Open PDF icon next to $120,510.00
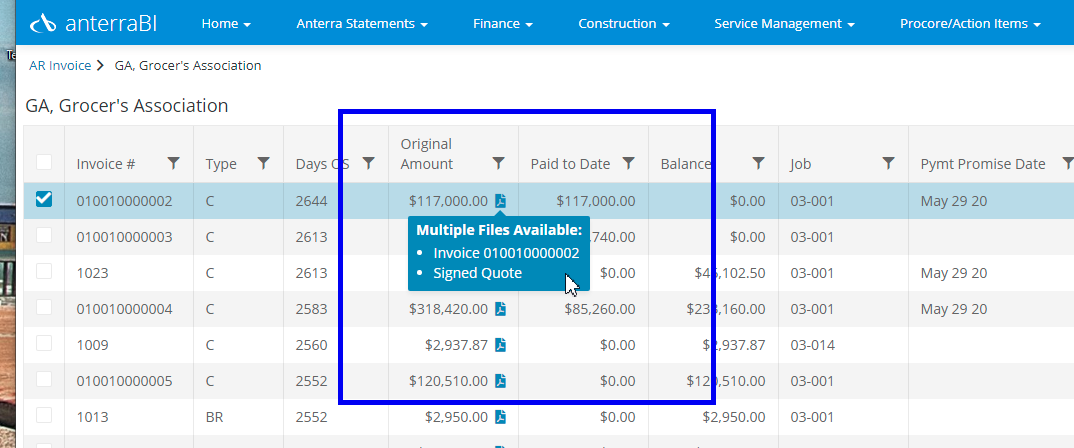This screenshot has height=448, width=1074. pos(501,381)
